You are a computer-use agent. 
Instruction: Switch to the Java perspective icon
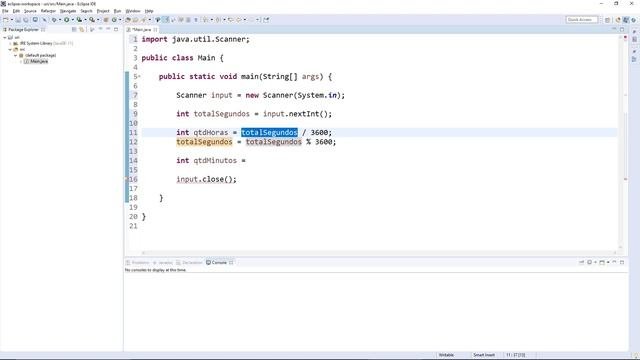pos(626,20)
